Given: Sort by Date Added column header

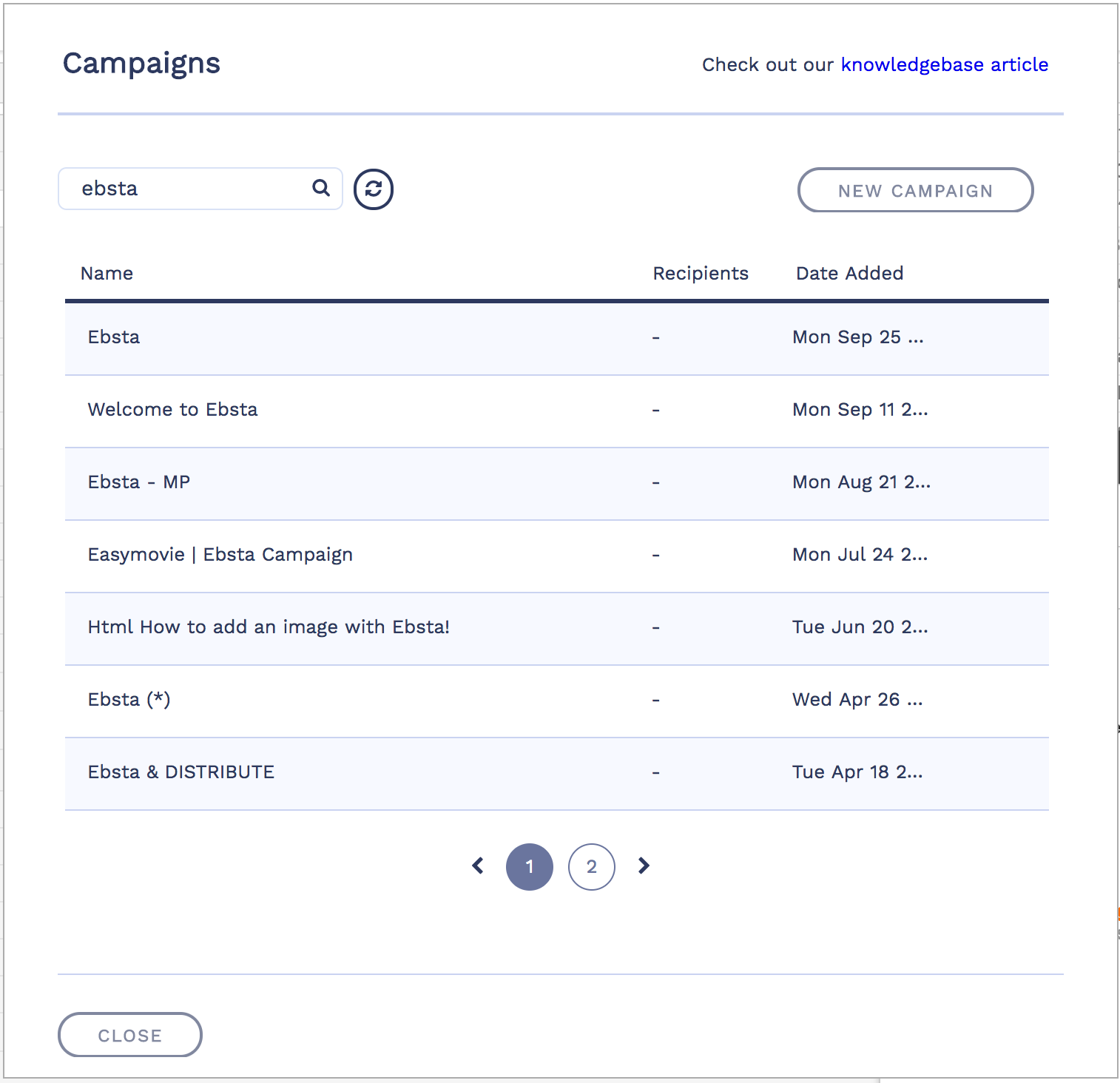Looking at the screenshot, I should coord(849,274).
